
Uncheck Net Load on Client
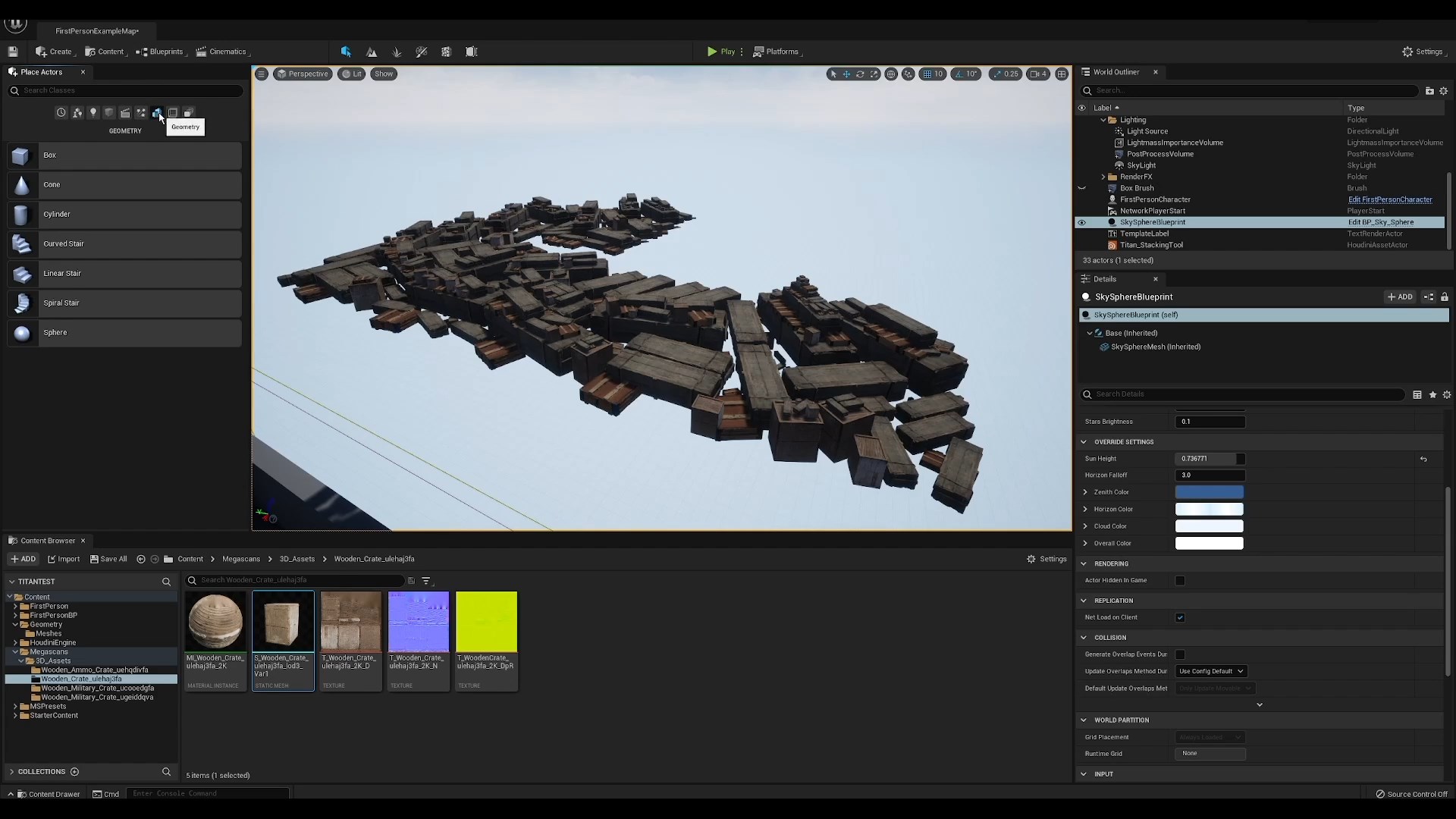(1180, 617)
